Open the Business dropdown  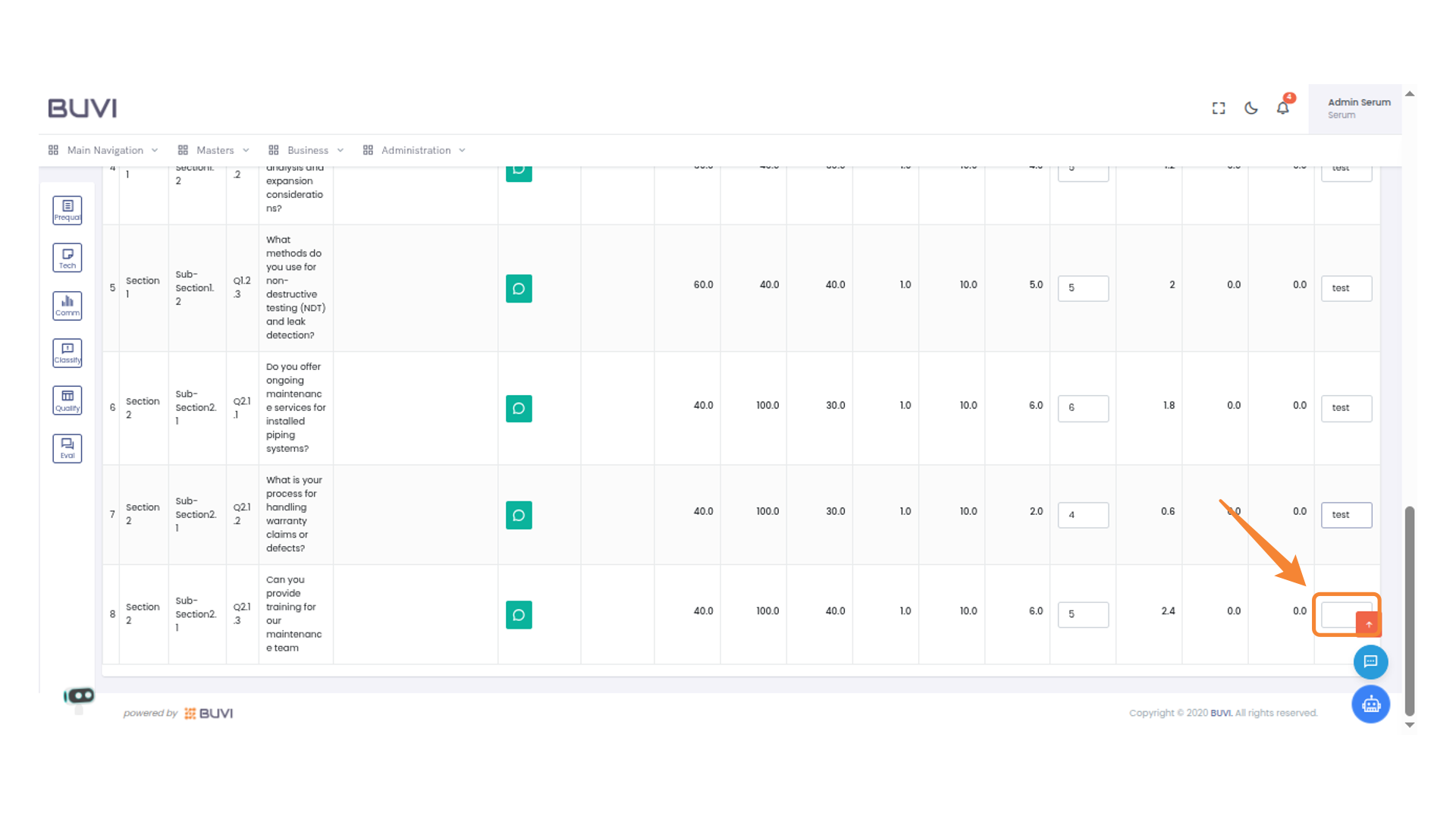307,149
